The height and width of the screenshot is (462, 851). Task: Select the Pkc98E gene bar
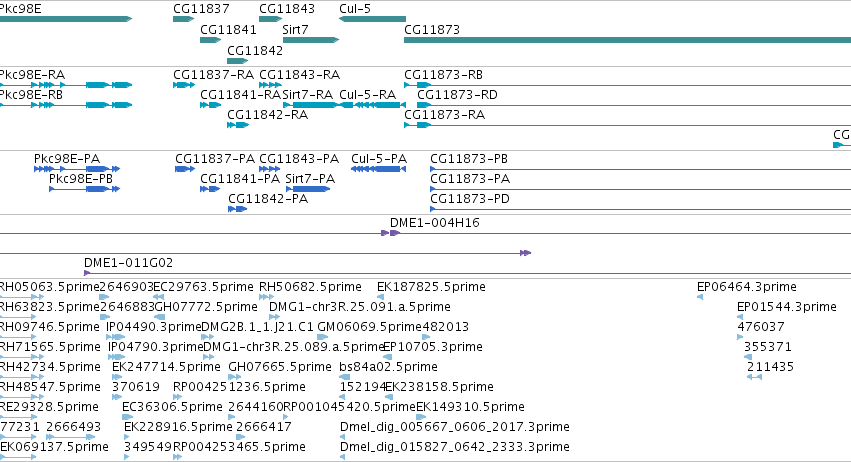click(x=66, y=19)
